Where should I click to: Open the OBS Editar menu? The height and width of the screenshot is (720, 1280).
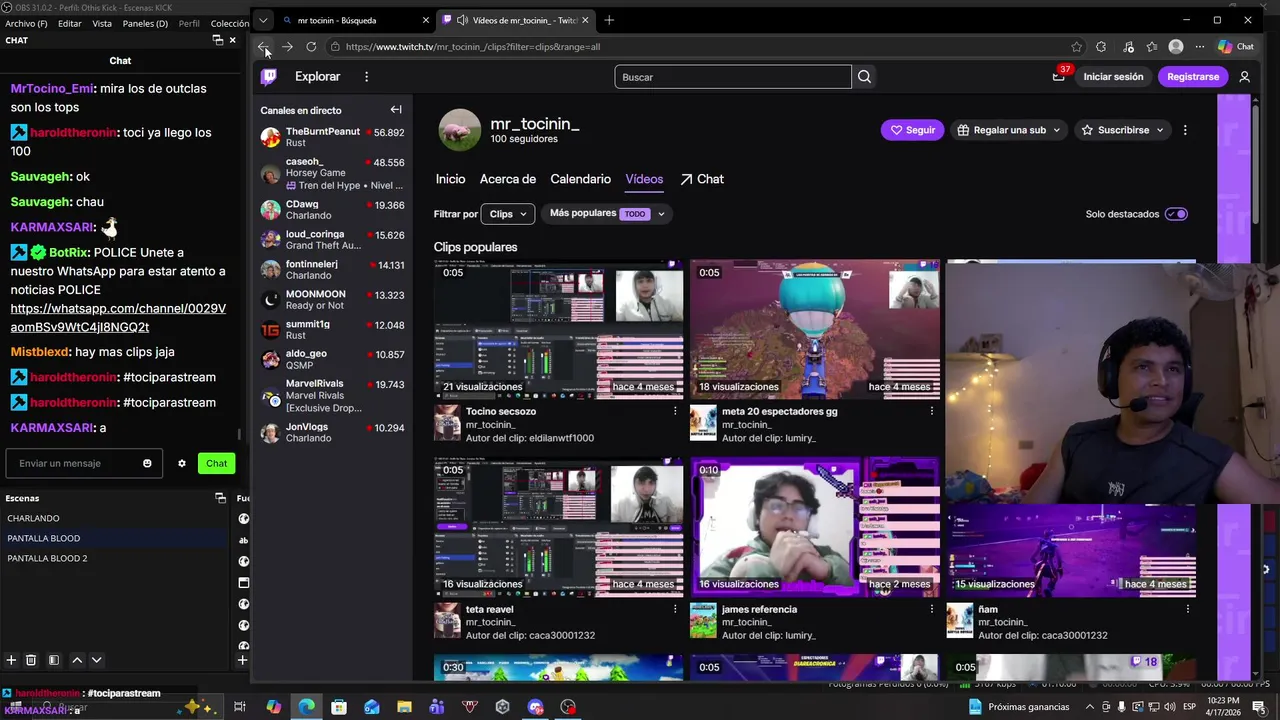(x=69, y=23)
